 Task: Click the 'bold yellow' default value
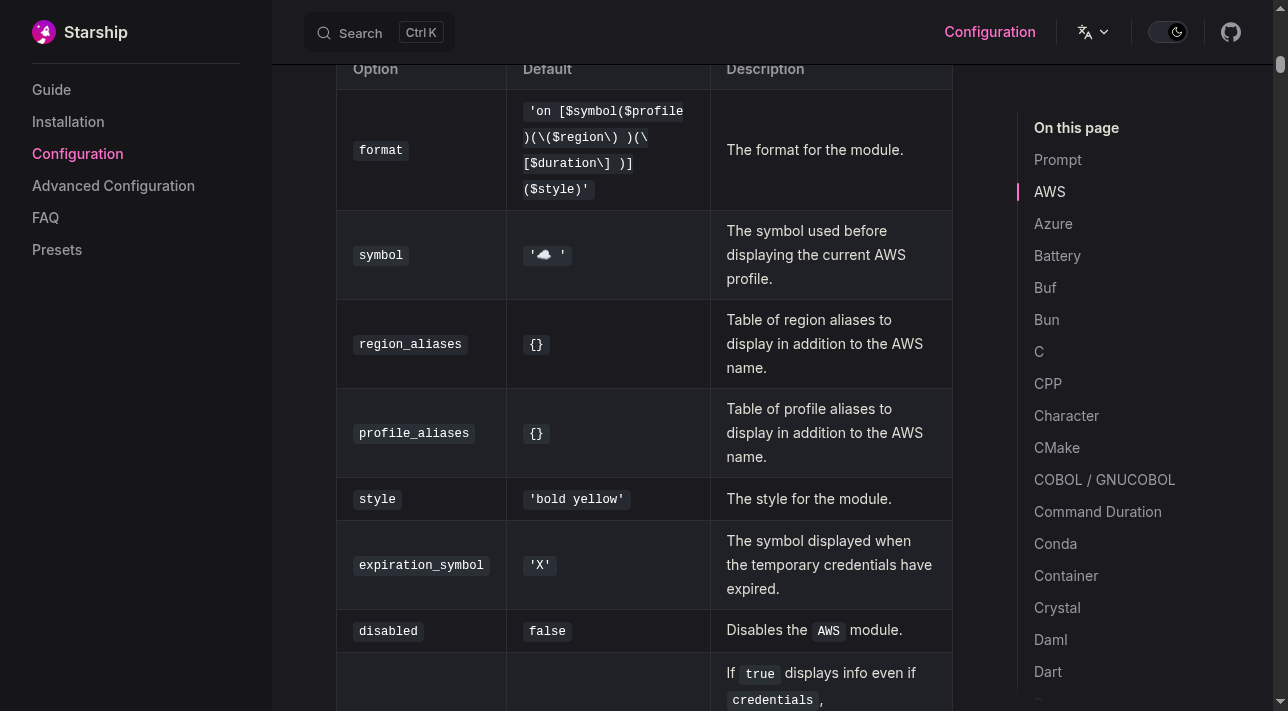tap(577, 499)
